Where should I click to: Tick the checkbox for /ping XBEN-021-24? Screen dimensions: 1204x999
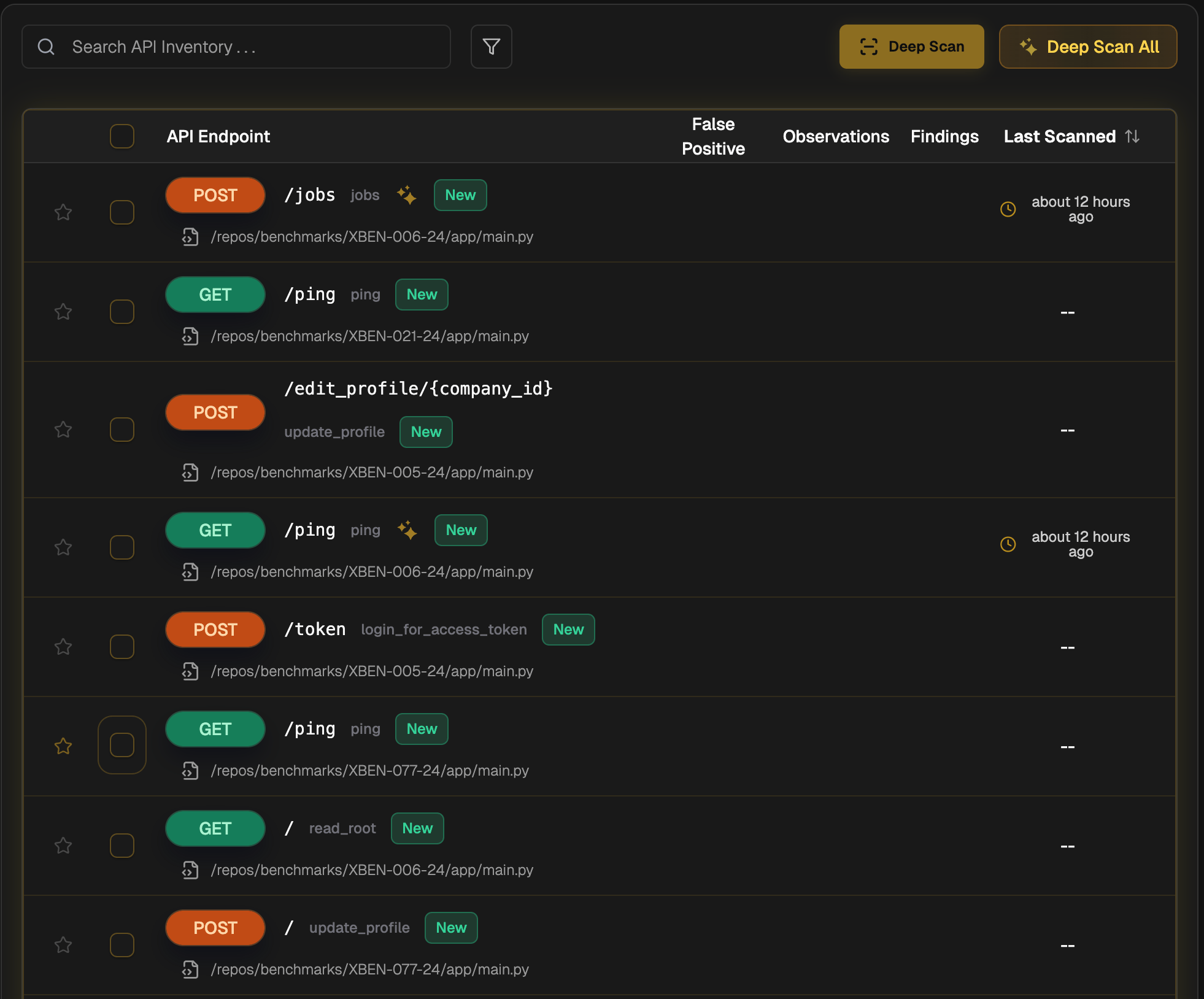122,312
